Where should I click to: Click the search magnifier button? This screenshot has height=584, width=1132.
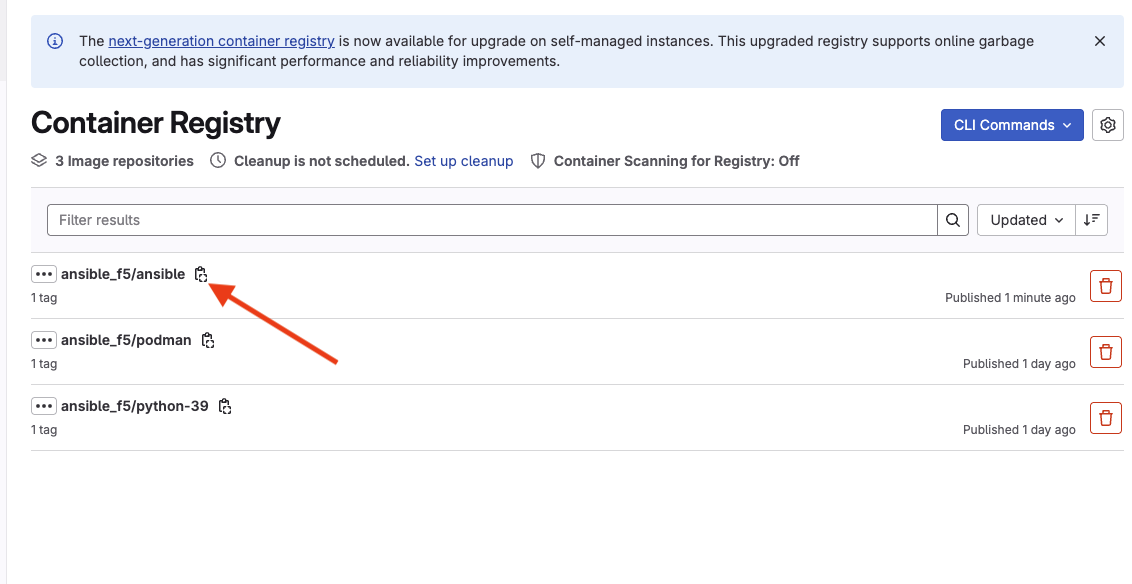(953, 220)
